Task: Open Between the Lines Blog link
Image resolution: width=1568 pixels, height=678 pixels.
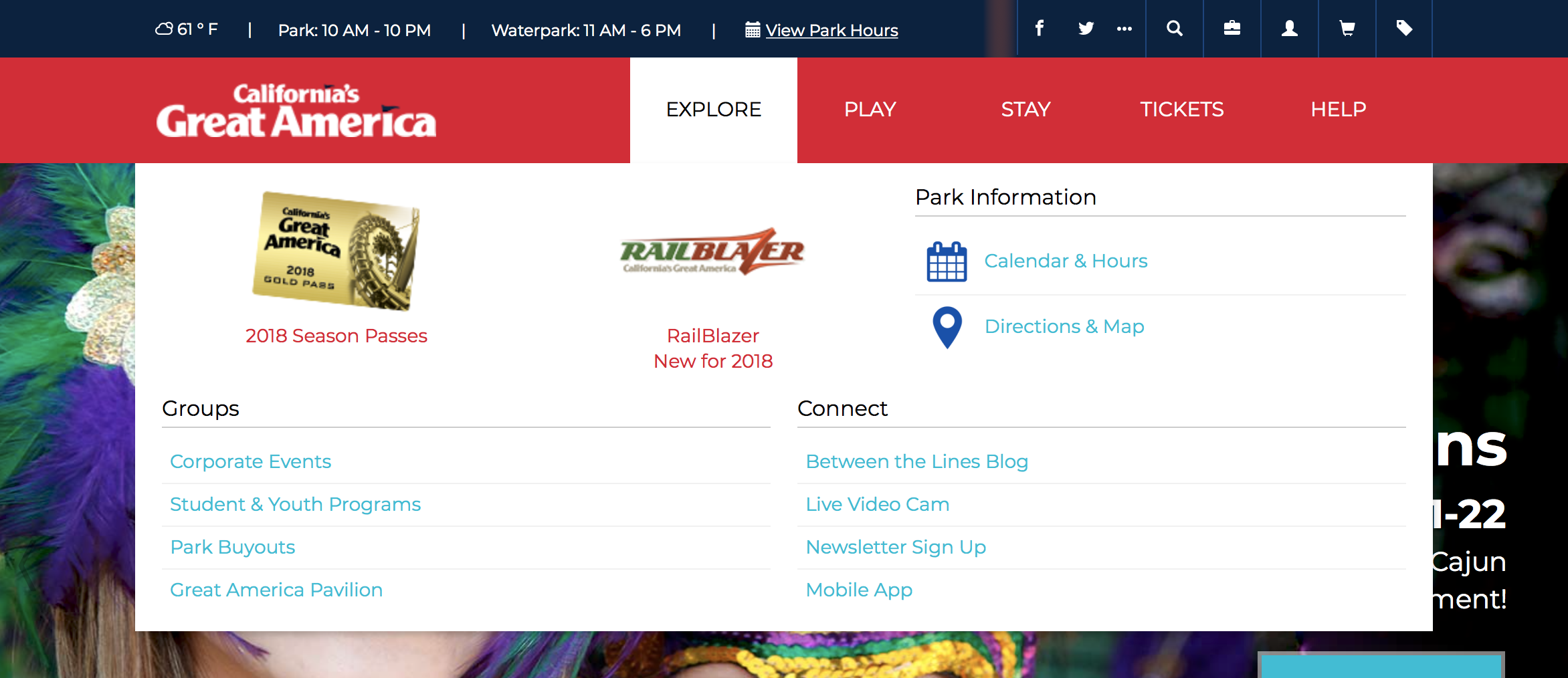Action: [916, 461]
